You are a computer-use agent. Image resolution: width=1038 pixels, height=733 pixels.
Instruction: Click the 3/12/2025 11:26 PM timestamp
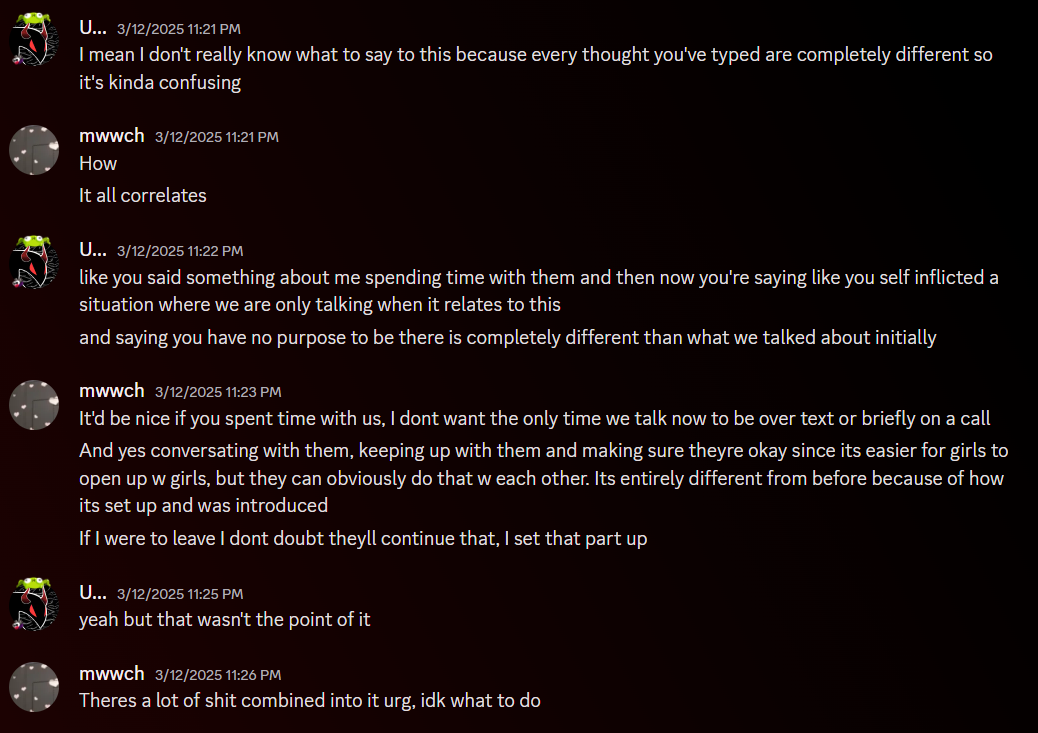[218, 675]
